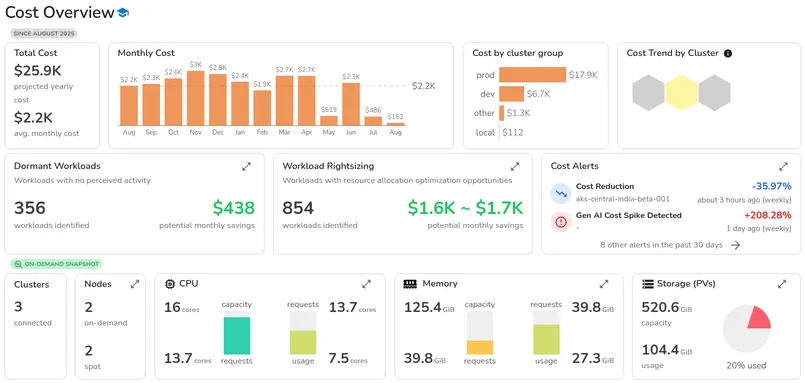Click the dev cluster group bar
This screenshot has height=383, width=805.
point(511,94)
